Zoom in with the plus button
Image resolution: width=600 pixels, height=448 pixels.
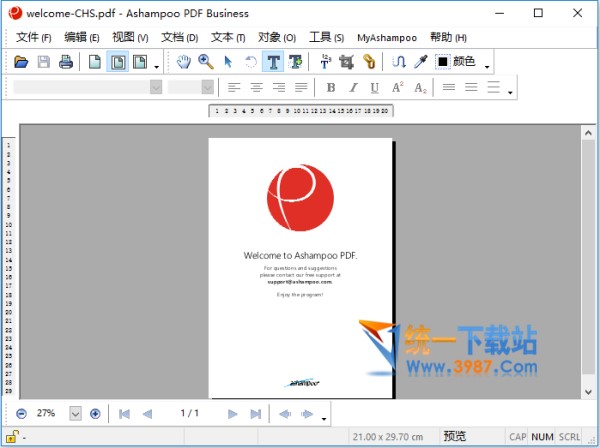[x=95, y=414]
